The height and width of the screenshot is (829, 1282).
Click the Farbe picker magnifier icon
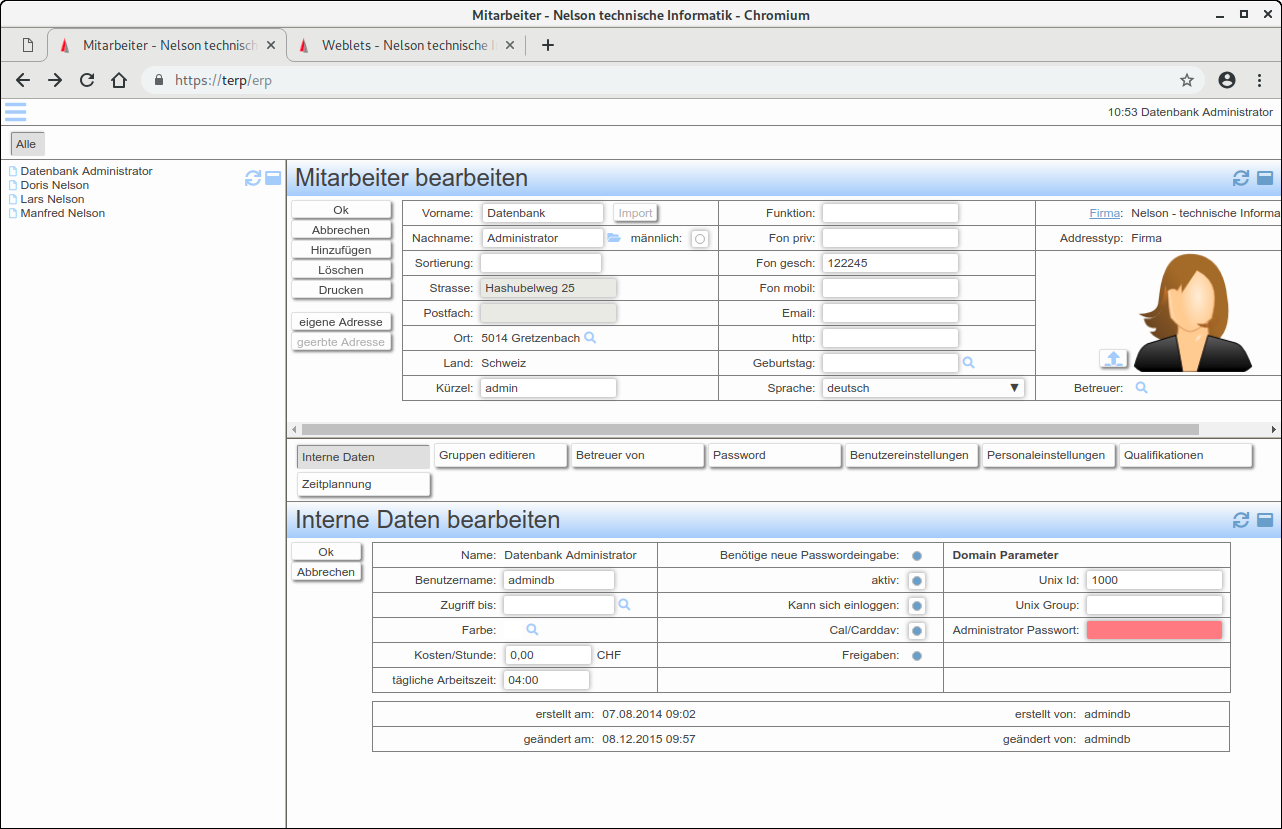pyautogui.click(x=532, y=630)
